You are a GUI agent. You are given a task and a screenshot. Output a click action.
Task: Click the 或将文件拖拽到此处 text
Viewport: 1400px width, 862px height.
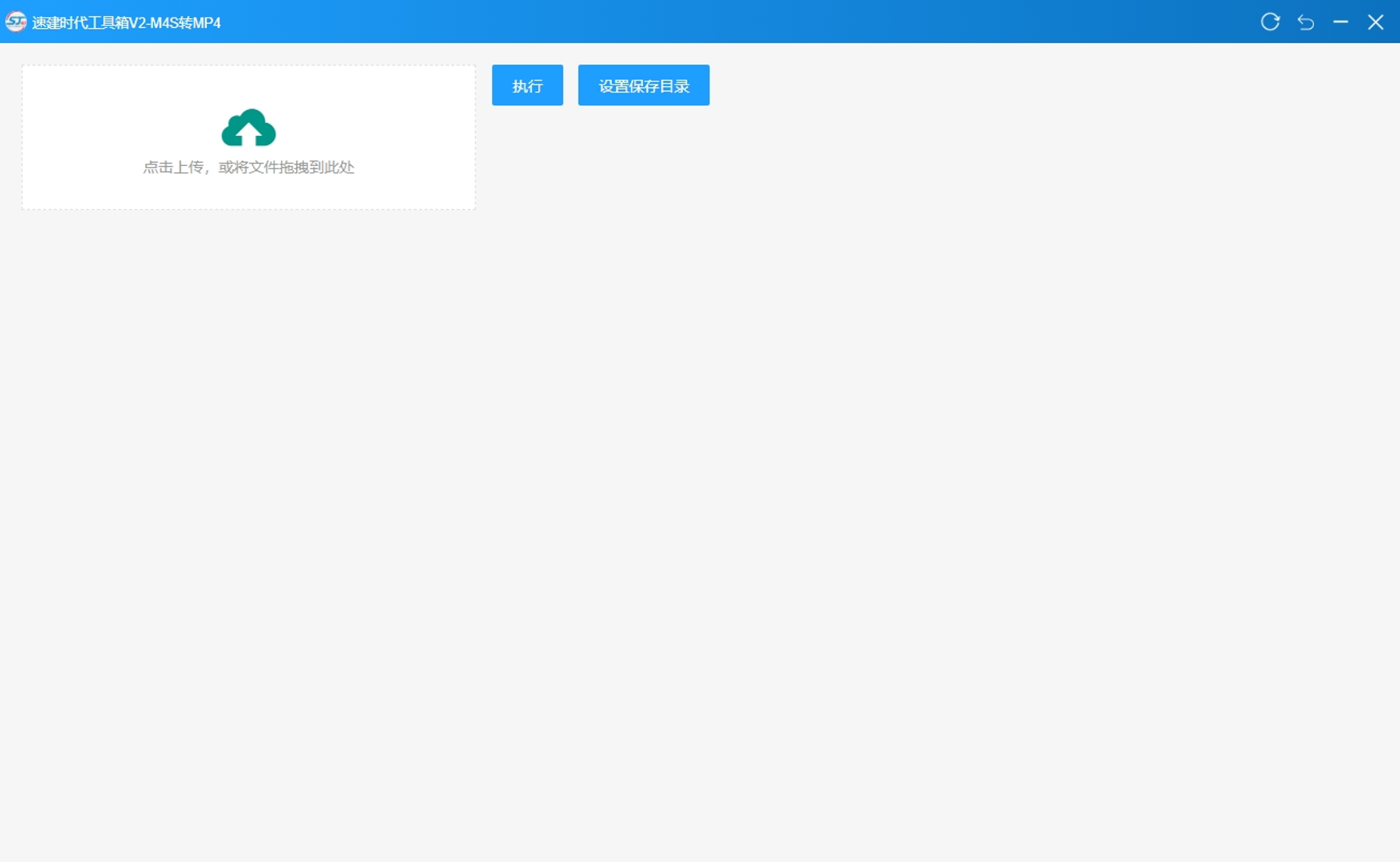pyautogui.click(x=286, y=168)
